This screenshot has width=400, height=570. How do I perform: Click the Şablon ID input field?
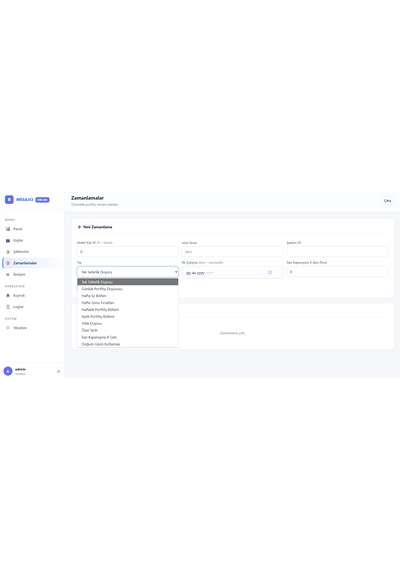click(x=337, y=252)
